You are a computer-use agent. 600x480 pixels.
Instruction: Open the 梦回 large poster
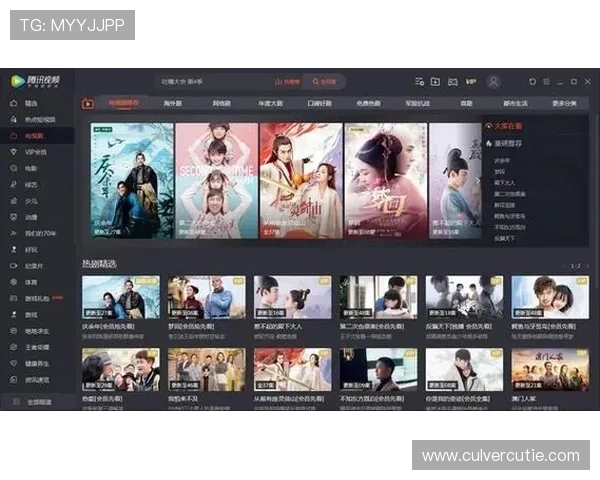(386, 181)
